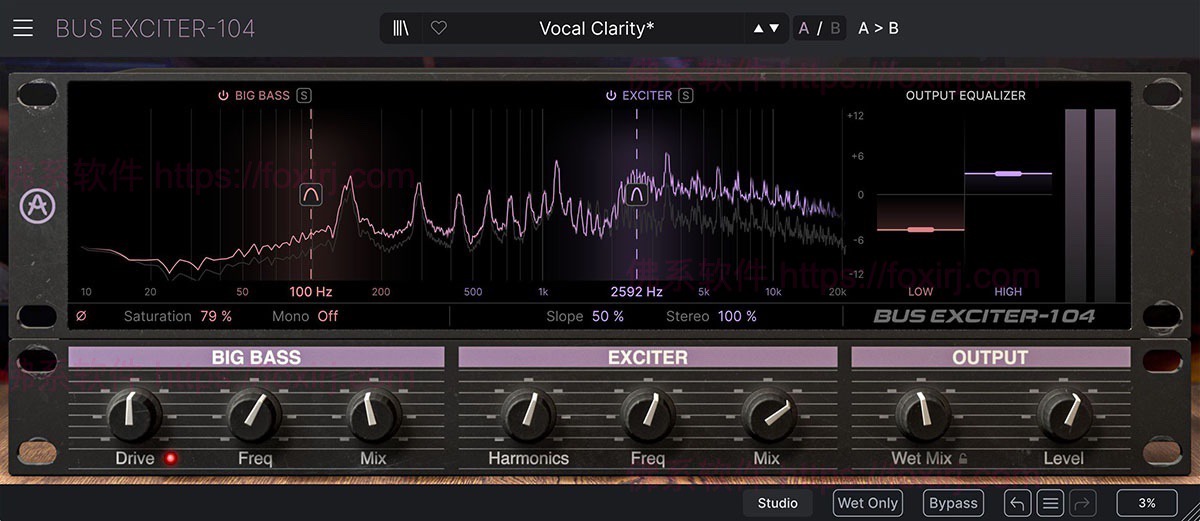Select the next preset with down arrow

coord(773,28)
